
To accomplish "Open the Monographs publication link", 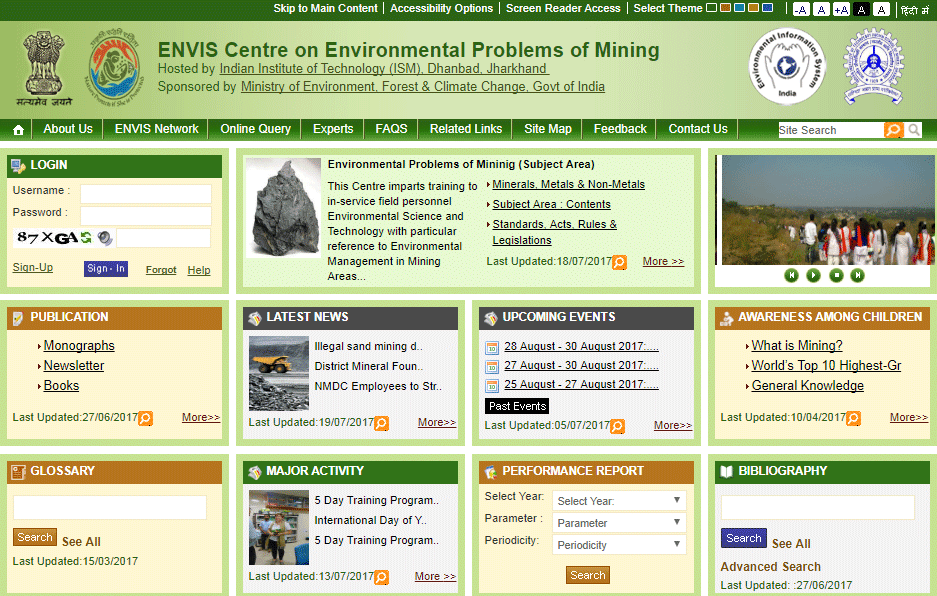I will (79, 346).
